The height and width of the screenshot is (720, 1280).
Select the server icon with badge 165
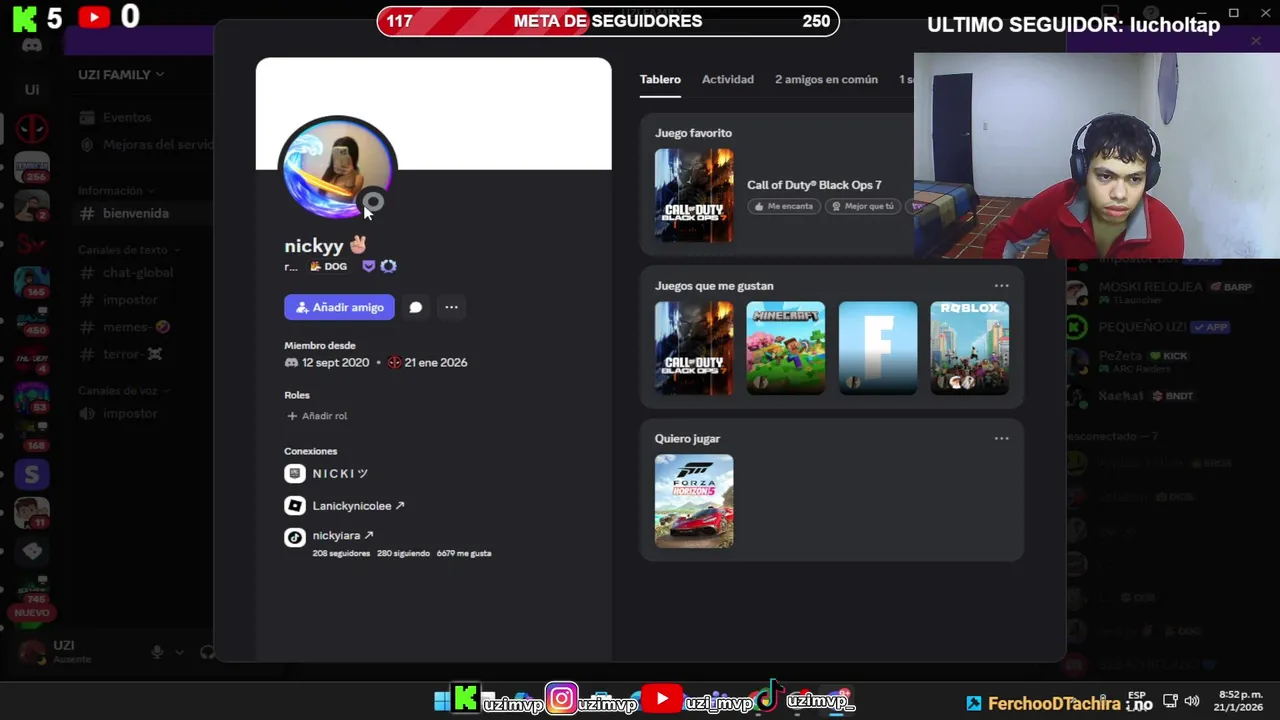tap(32, 282)
